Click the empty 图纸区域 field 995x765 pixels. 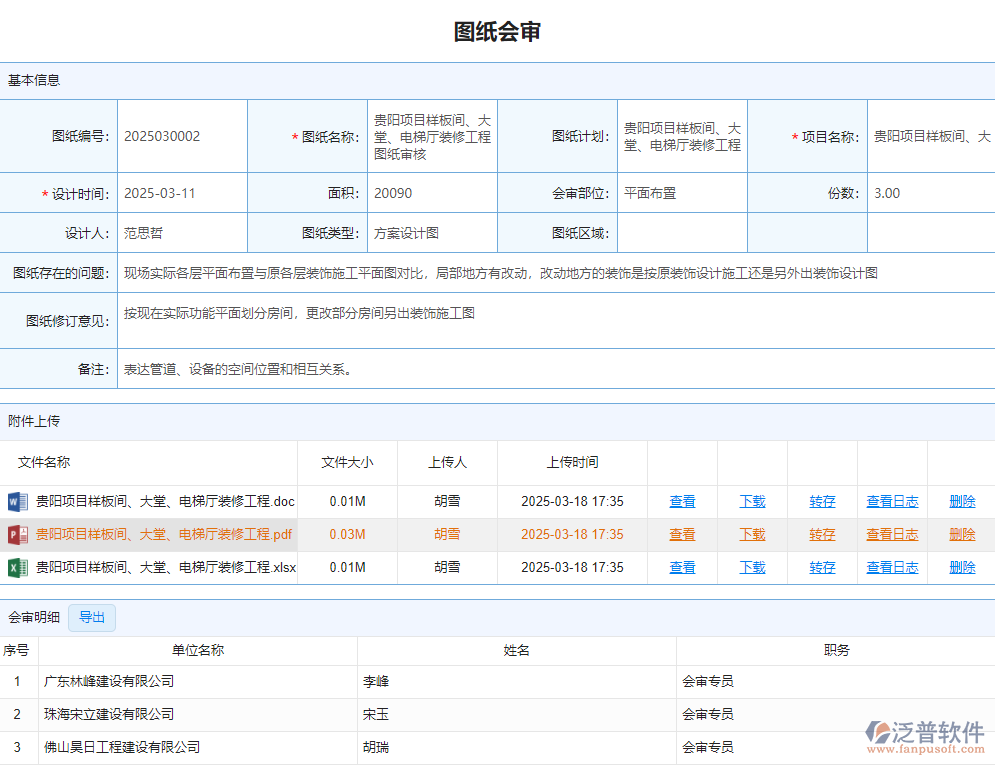coord(682,234)
